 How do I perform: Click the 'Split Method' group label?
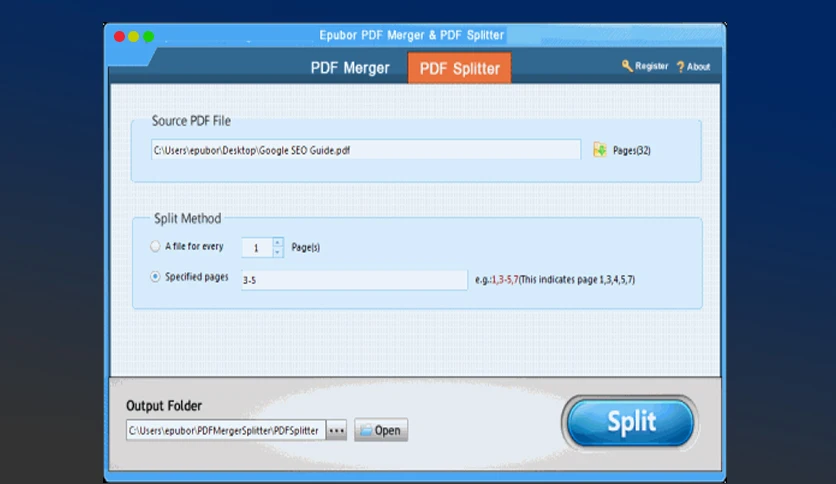[x=188, y=219]
